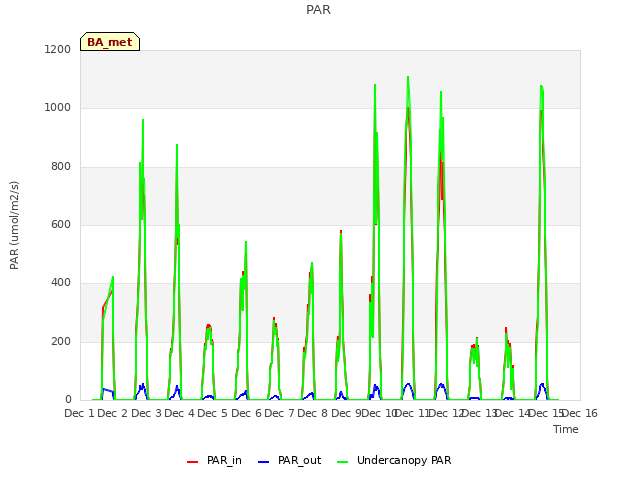This screenshot has height=480, width=640.
Task: Click the 0 y-axis tick label
Action: coord(68,400)
